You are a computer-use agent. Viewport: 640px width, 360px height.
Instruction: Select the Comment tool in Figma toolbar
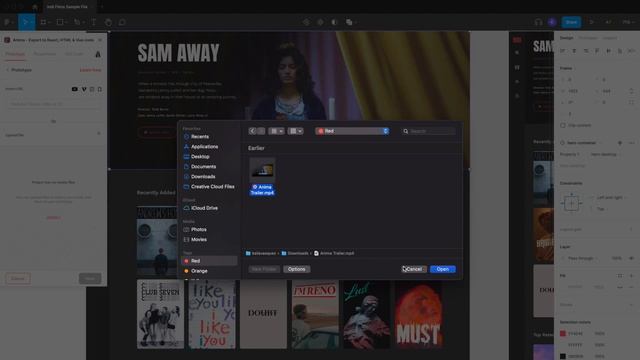[122, 22]
